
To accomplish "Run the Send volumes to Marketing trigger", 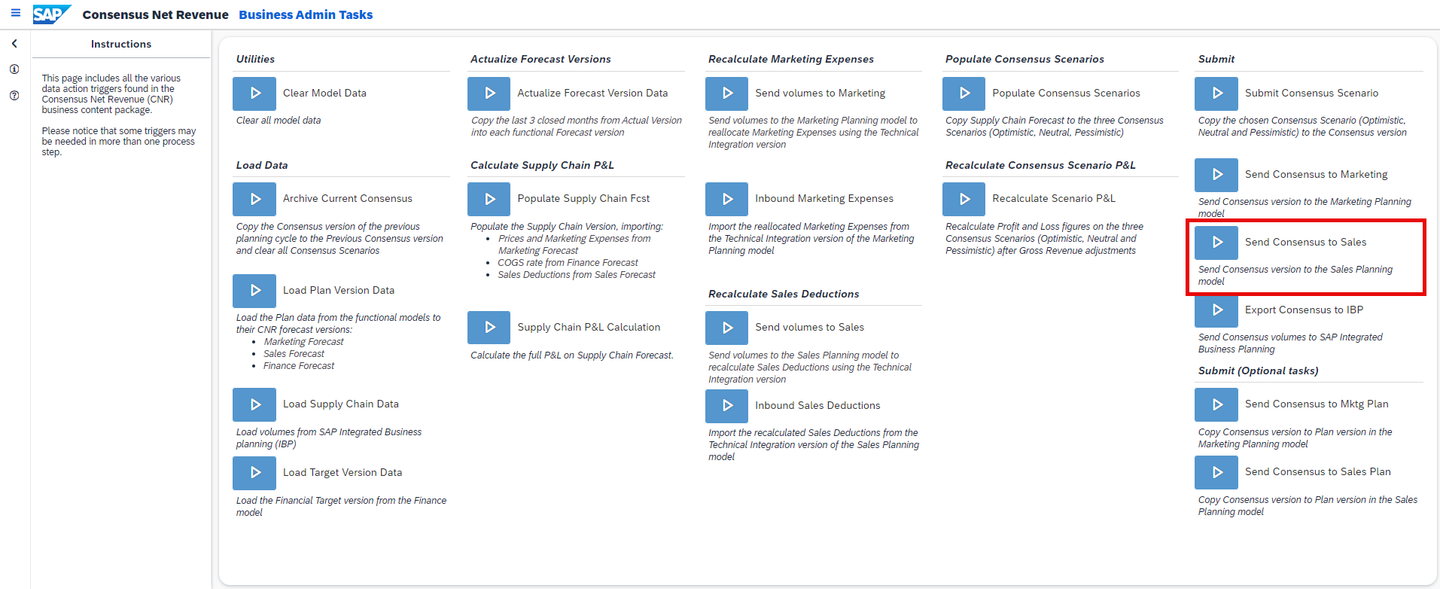I will click(726, 93).
